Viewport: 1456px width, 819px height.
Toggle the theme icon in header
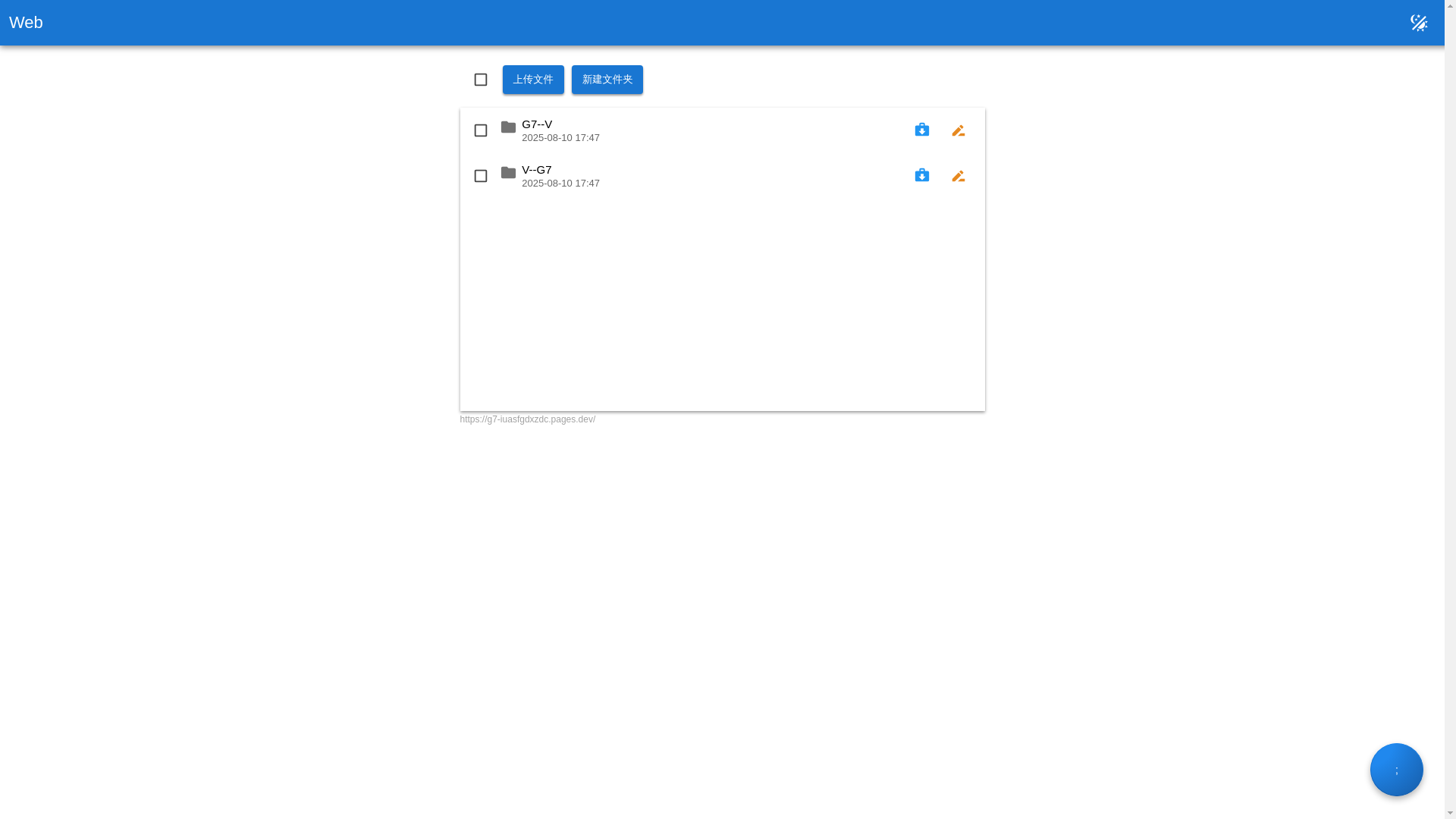point(1419,23)
